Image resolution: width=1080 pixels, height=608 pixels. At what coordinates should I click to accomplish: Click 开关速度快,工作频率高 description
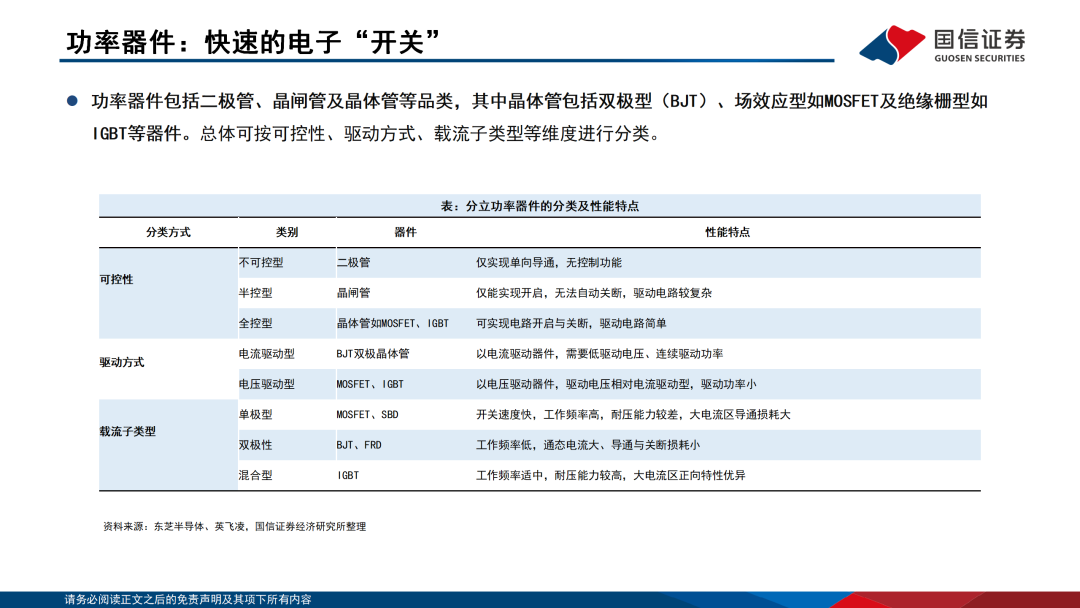point(633,415)
